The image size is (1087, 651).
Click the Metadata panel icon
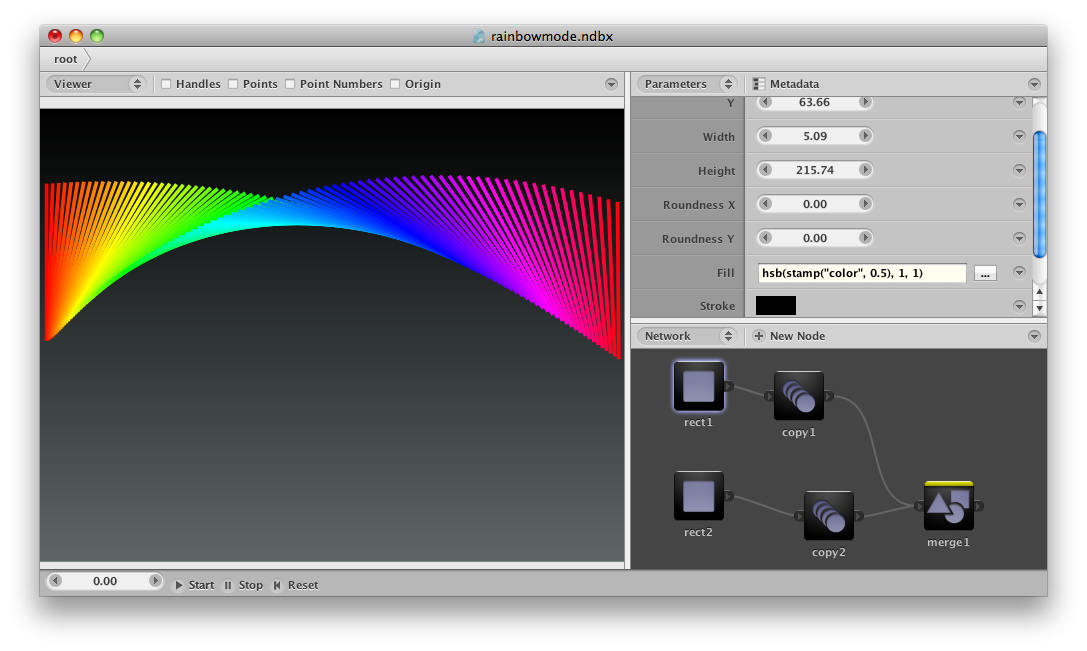tap(758, 84)
